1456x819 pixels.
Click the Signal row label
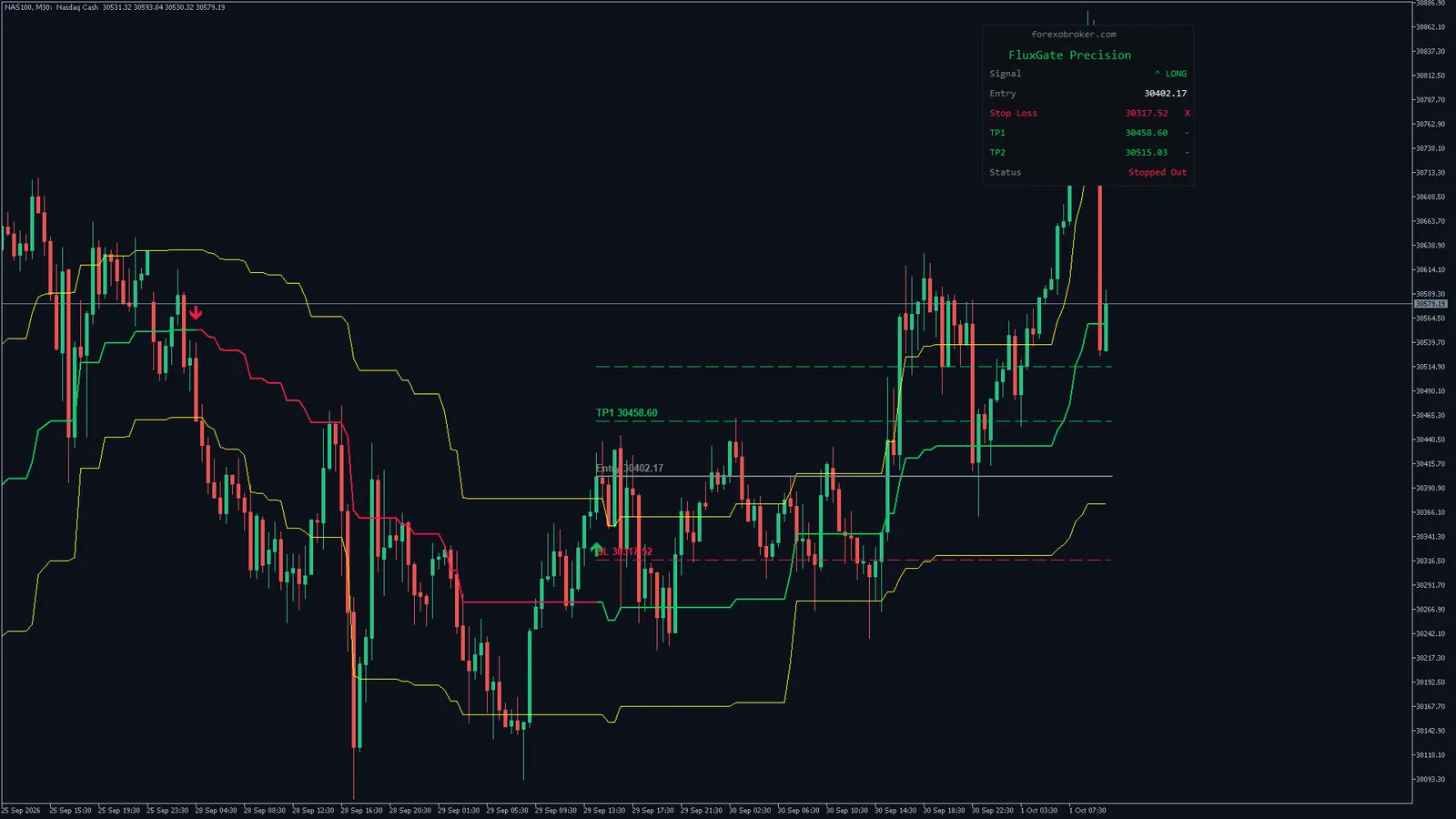pyautogui.click(x=1006, y=74)
